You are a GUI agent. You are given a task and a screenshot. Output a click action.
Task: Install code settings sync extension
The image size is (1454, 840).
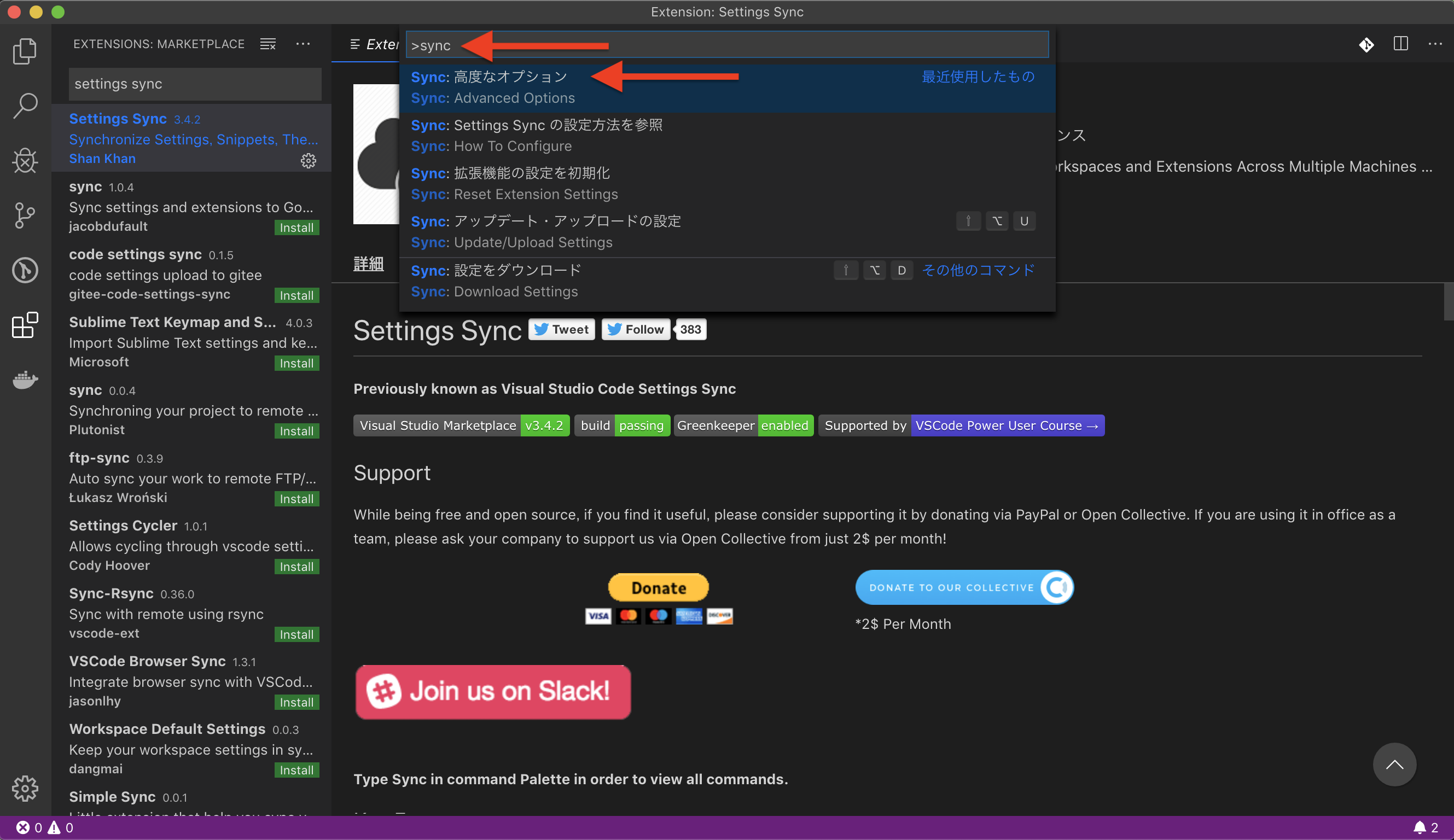click(296, 295)
